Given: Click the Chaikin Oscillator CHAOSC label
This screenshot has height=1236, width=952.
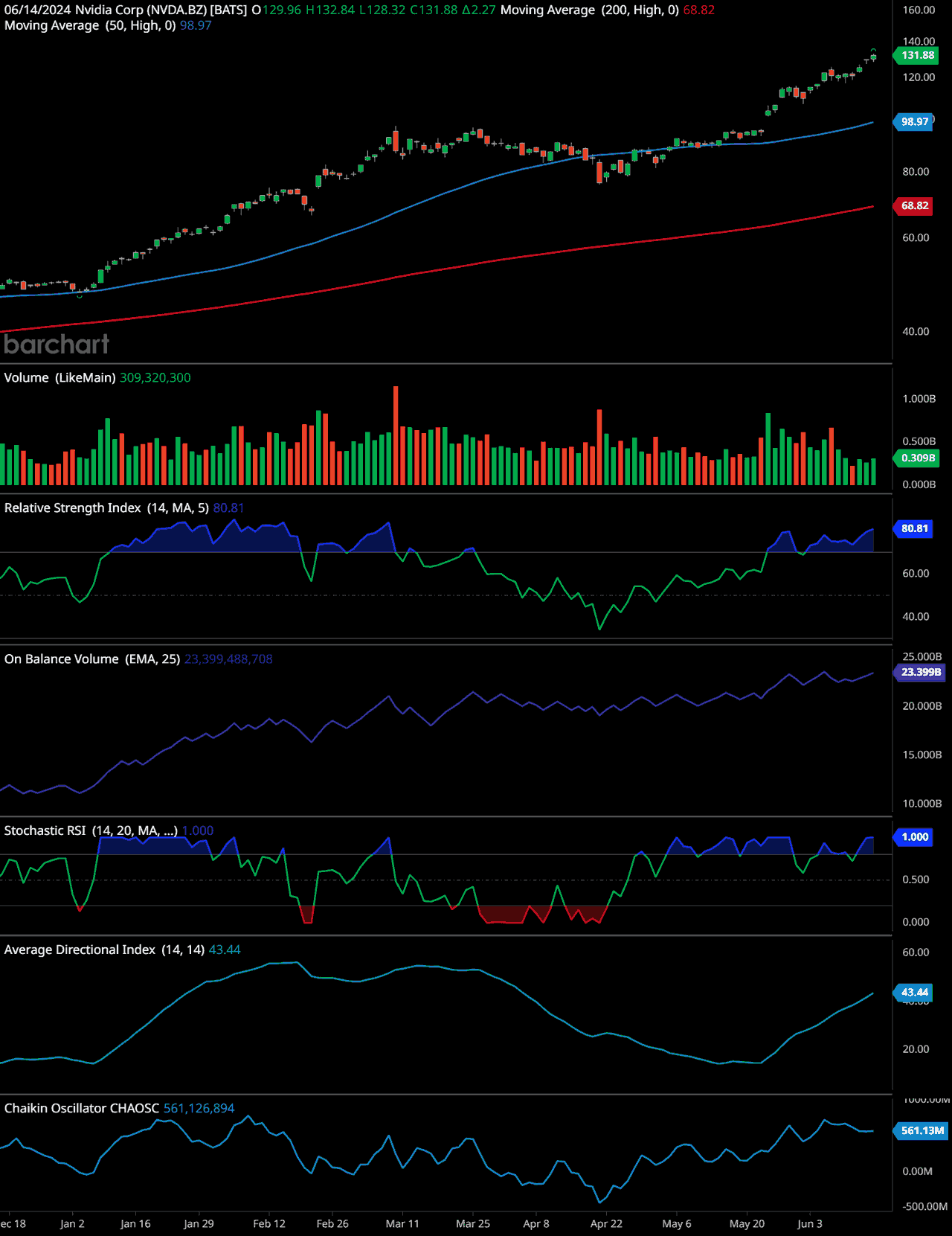Looking at the screenshot, I should click(x=82, y=1109).
